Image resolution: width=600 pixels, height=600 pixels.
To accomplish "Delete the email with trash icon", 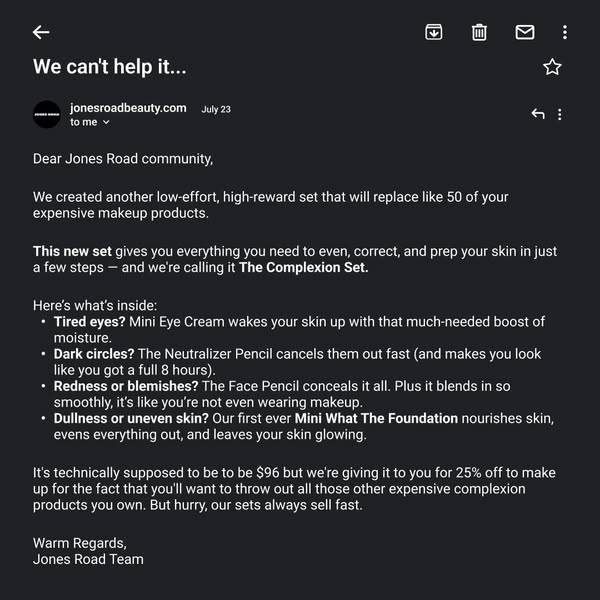I will pos(479,32).
